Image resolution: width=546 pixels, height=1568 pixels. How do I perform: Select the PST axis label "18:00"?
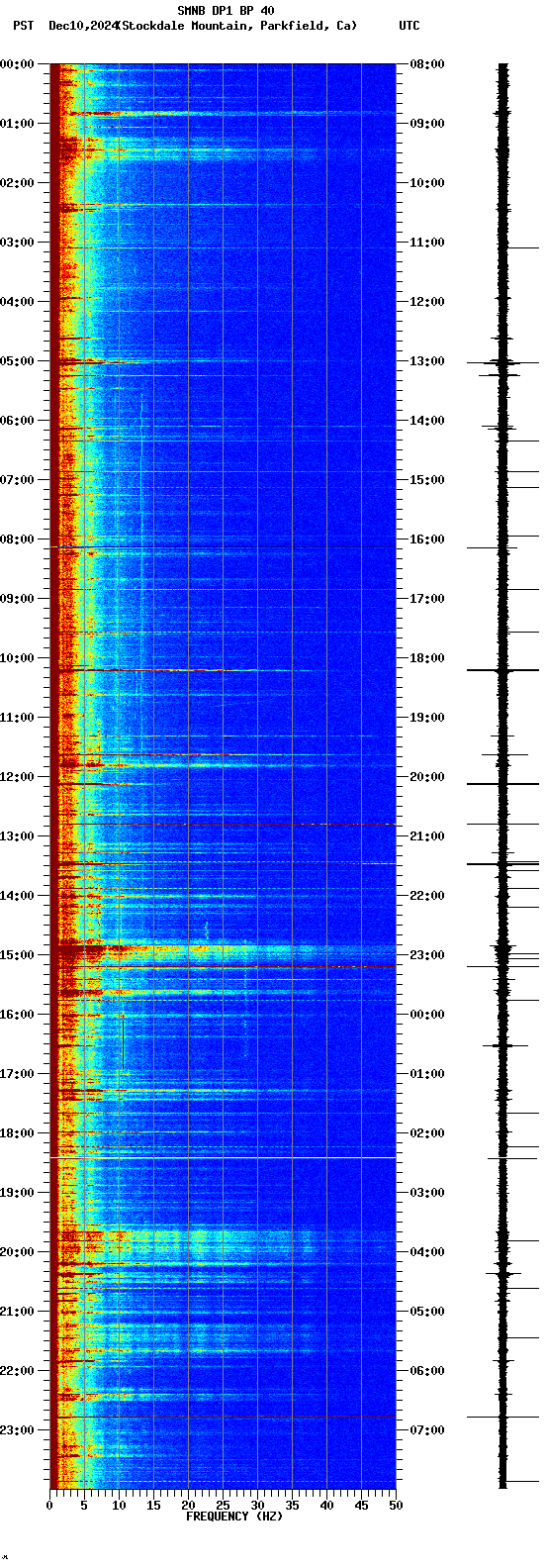click(x=17, y=1133)
